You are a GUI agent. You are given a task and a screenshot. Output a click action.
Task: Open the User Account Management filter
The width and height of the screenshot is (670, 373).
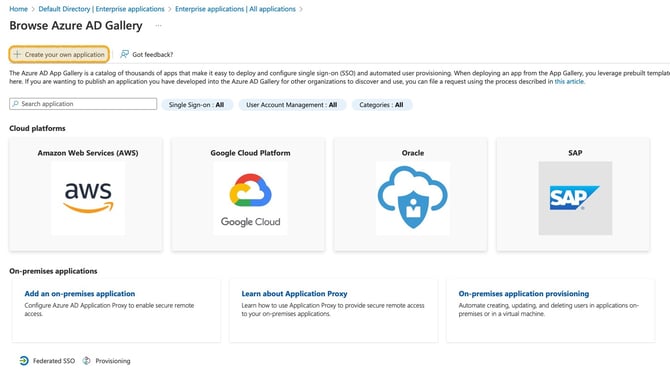click(x=292, y=105)
